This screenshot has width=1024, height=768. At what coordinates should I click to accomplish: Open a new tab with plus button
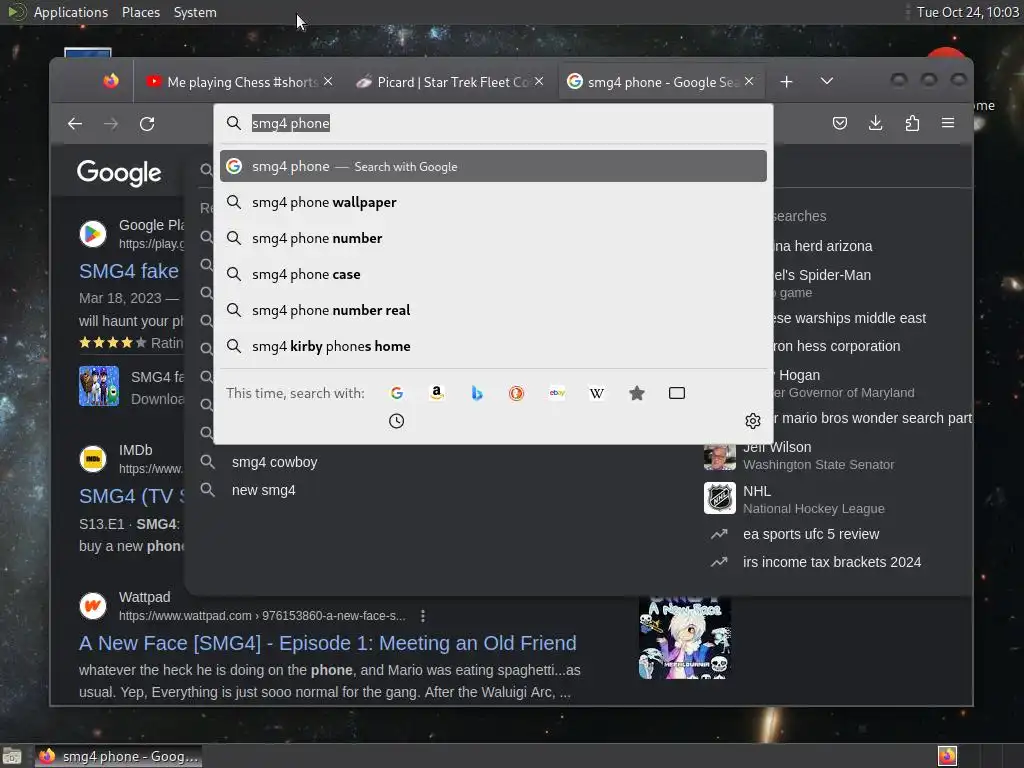pyautogui.click(x=787, y=82)
